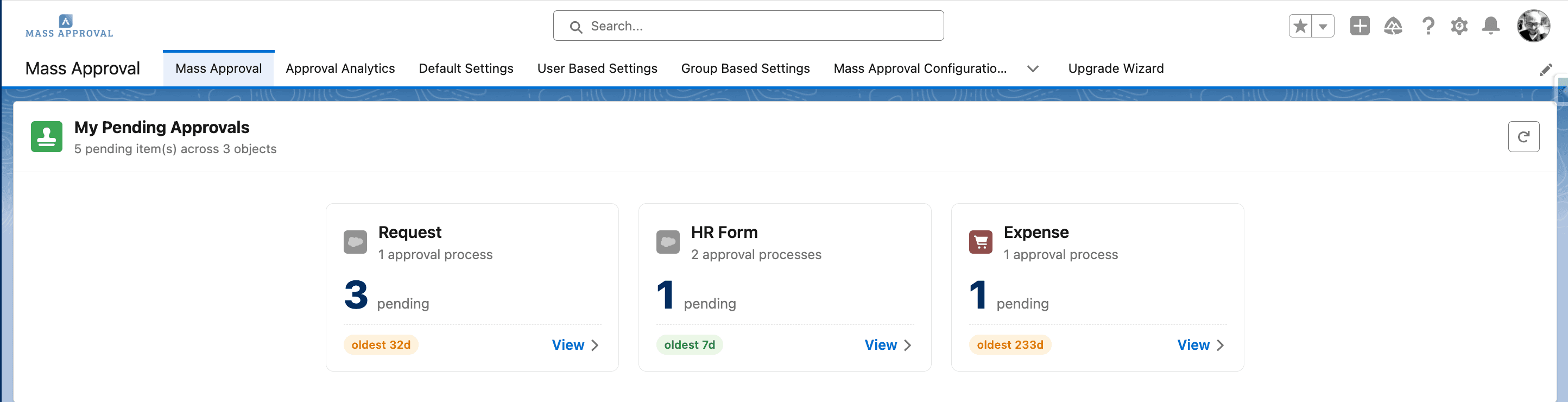Image resolution: width=1568 pixels, height=402 pixels.
Task: Open the Group Based Settings tab
Action: pyautogui.click(x=745, y=68)
